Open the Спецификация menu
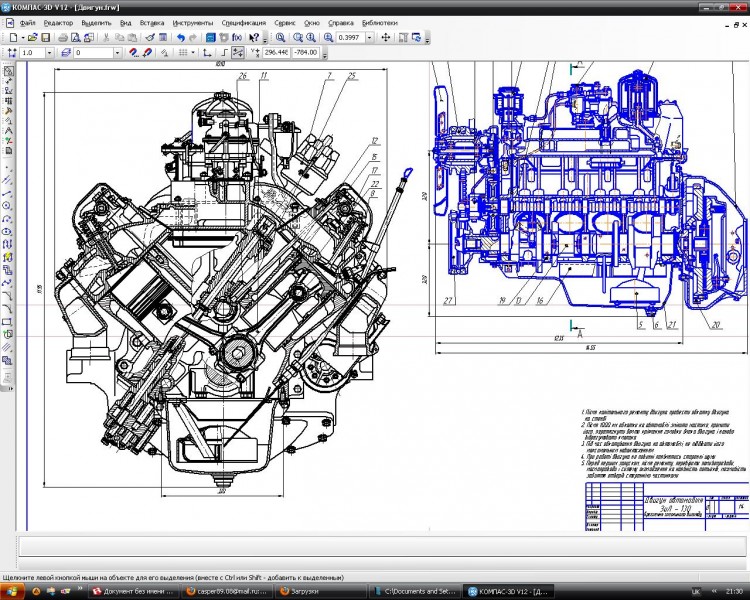The image size is (750, 600). (x=243, y=22)
